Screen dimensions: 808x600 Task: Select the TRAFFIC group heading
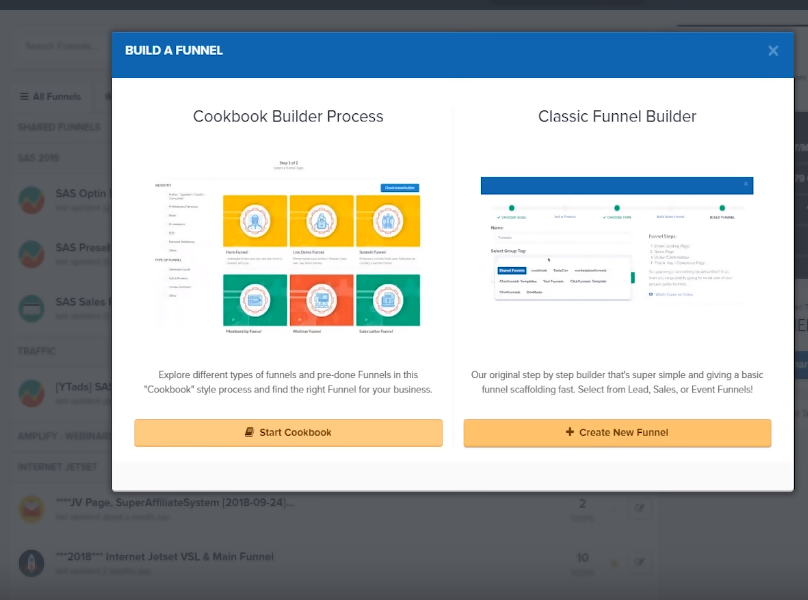pos(37,351)
